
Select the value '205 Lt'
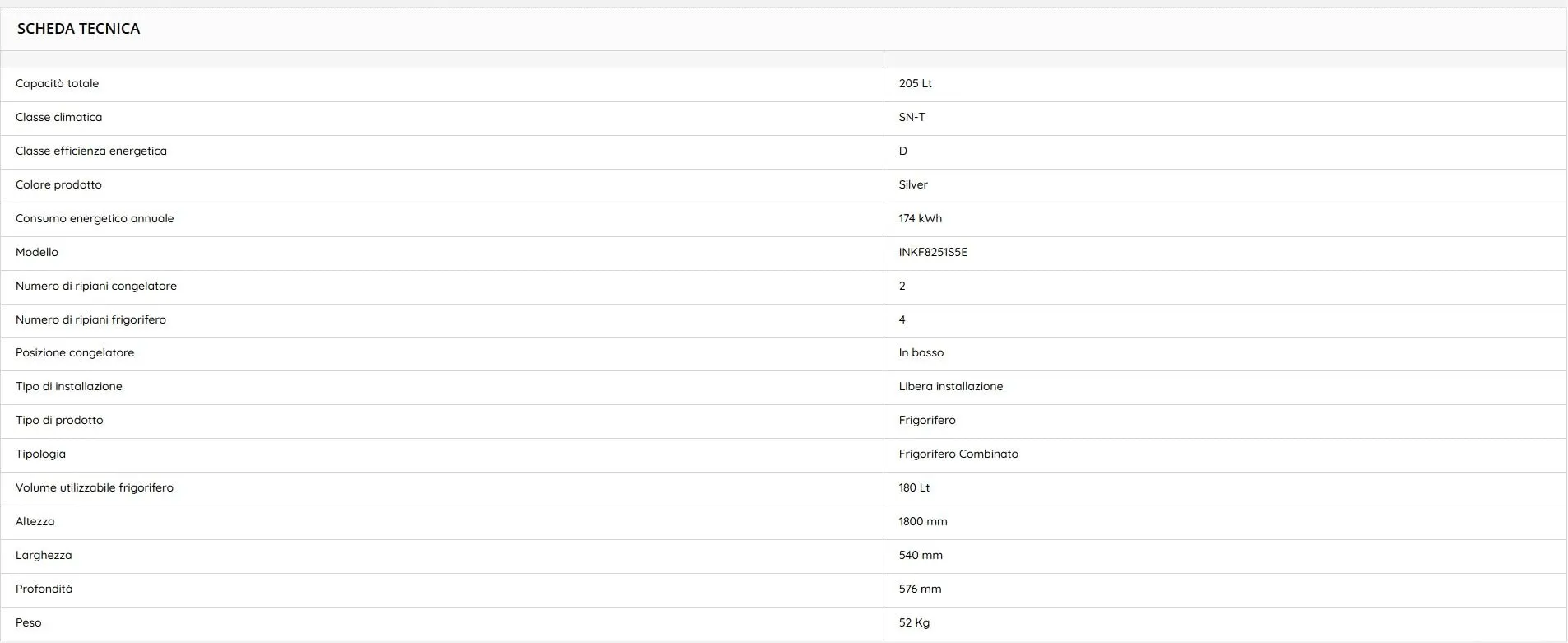pos(915,83)
